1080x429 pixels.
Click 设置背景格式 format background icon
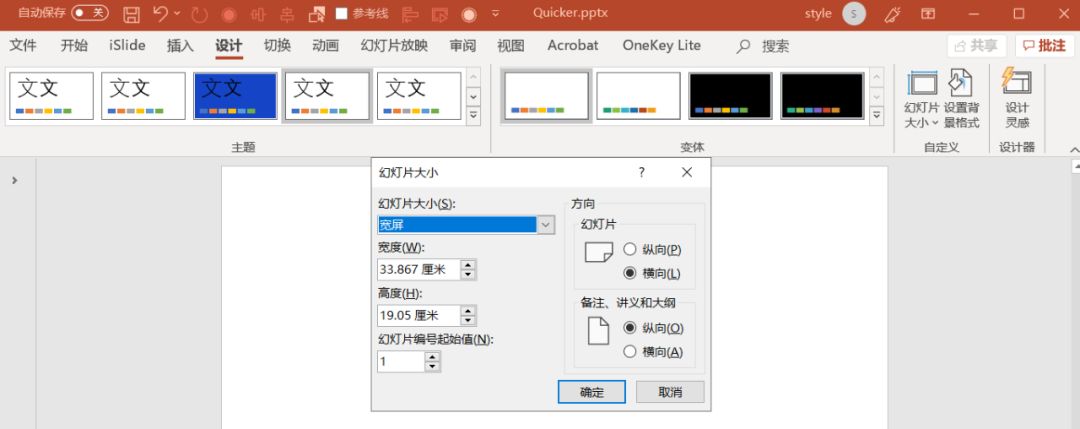pos(962,100)
